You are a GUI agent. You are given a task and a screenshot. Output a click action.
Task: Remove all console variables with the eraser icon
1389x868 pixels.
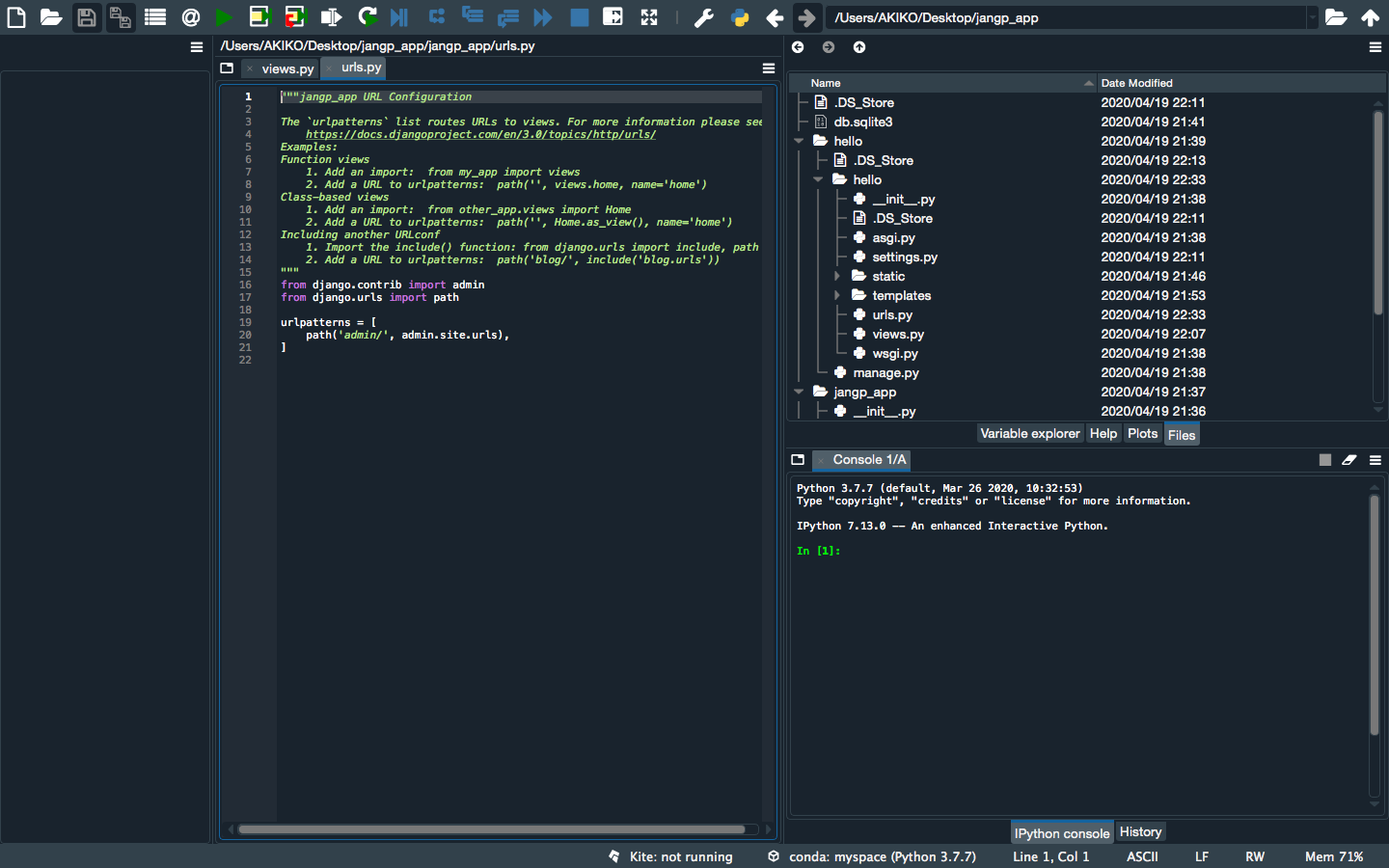coord(1349,460)
